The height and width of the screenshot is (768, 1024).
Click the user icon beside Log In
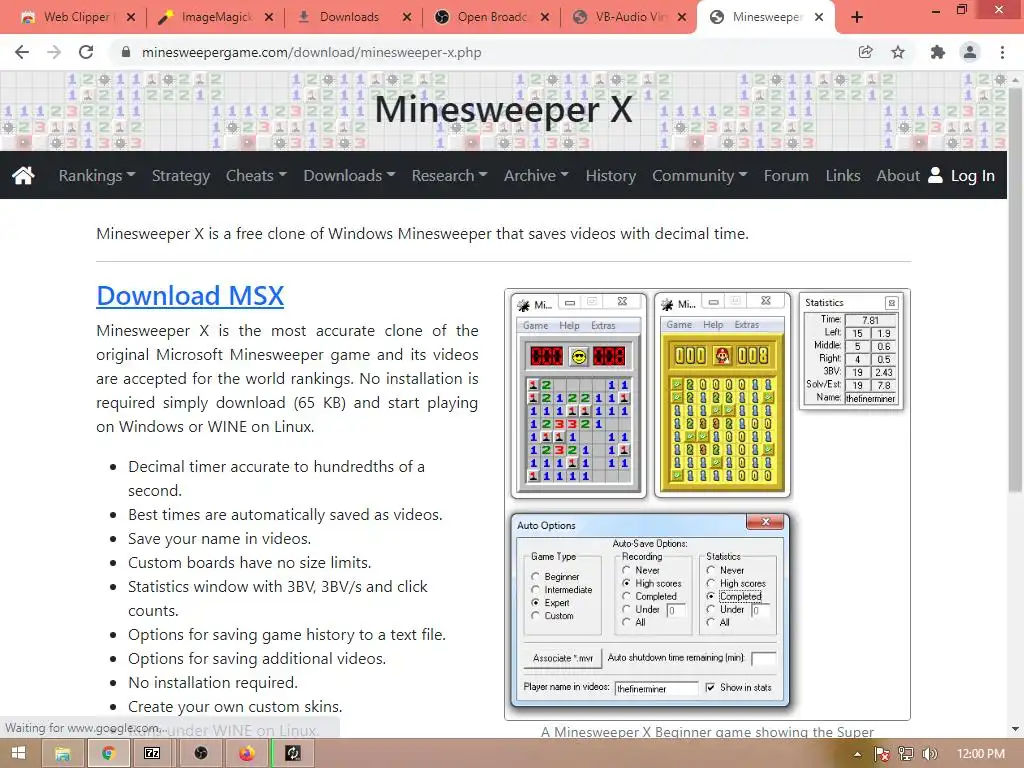pyautogui.click(x=935, y=175)
